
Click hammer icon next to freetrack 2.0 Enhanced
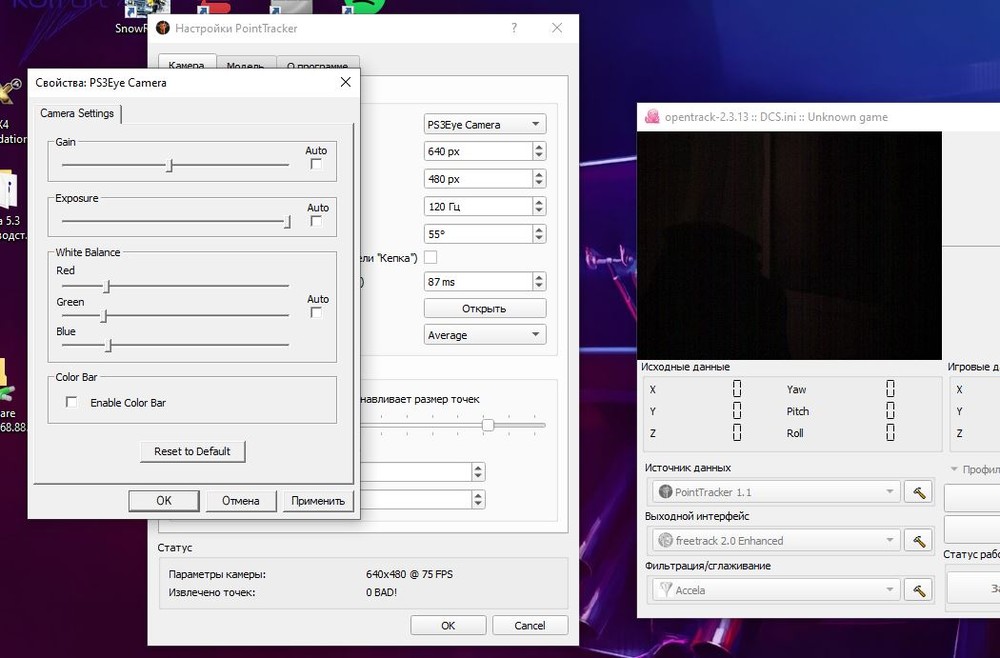coord(917,541)
